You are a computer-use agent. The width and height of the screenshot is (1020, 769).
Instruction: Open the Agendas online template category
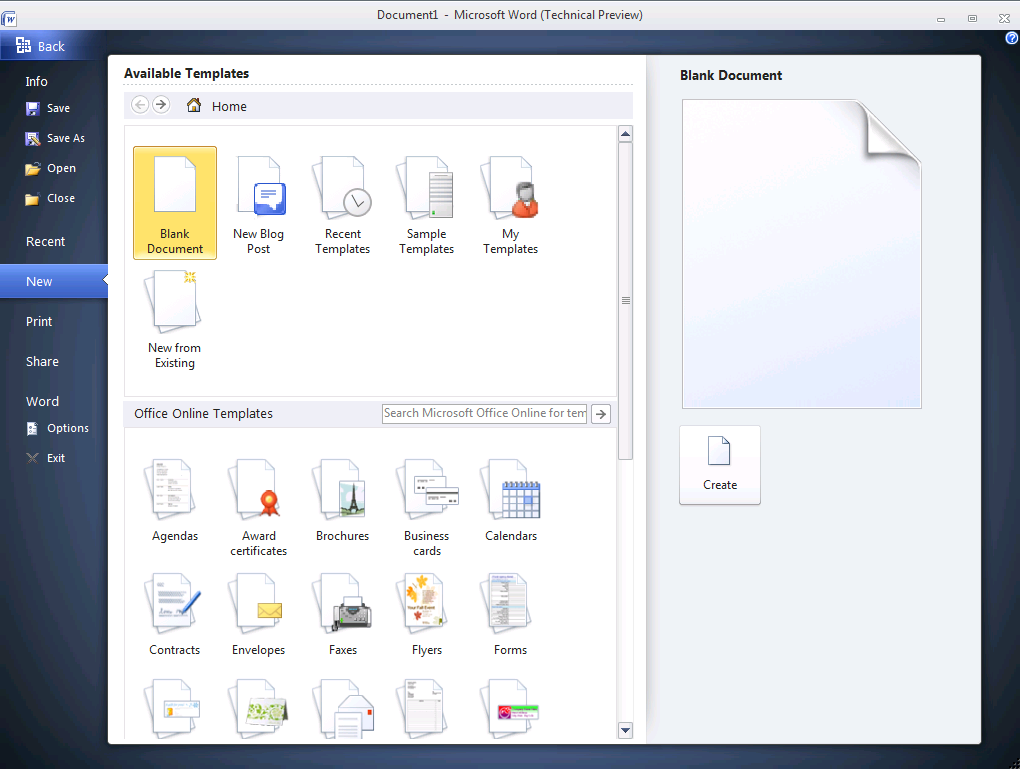point(174,501)
